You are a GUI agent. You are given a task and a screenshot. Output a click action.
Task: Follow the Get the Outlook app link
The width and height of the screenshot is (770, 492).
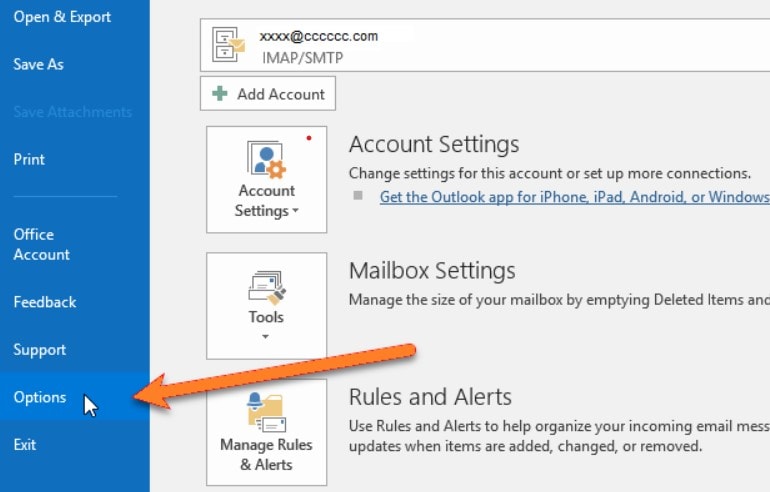(x=575, y=196)
